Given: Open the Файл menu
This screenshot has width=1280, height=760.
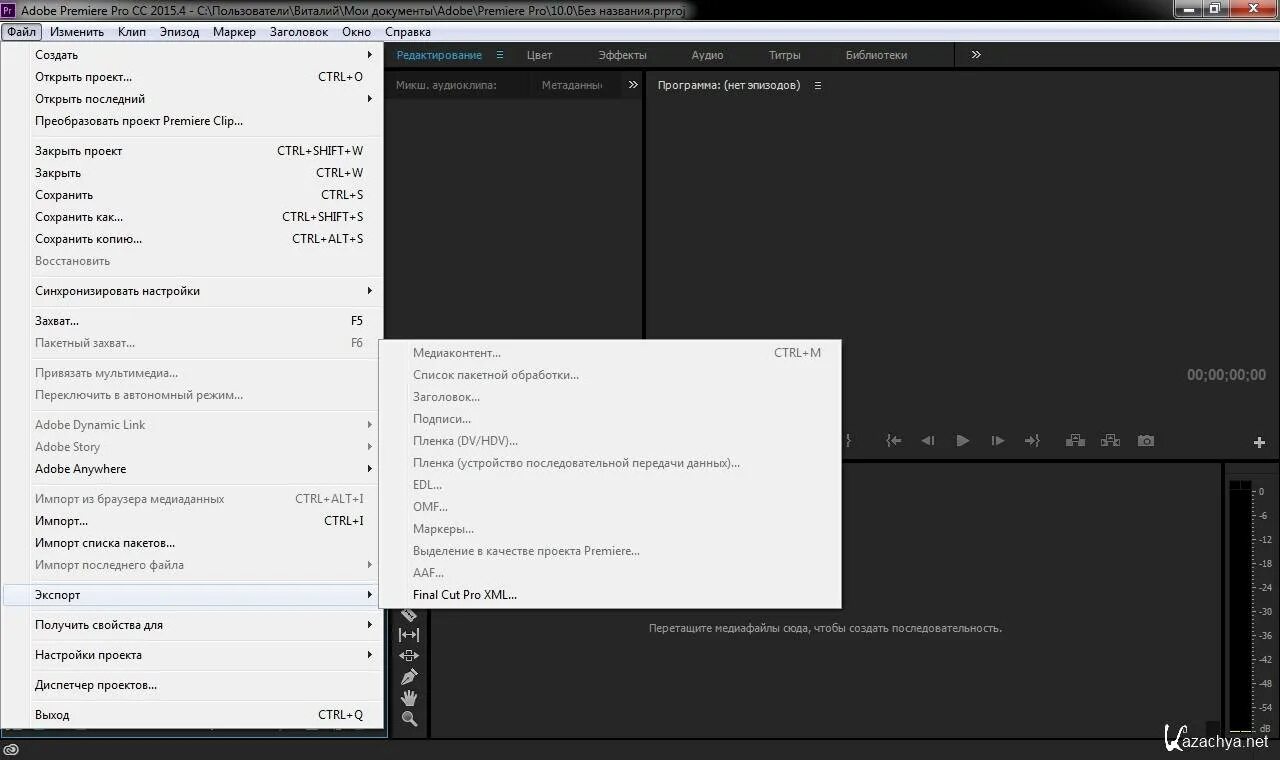Looking at the screenshot, I should tap(21, 32).
